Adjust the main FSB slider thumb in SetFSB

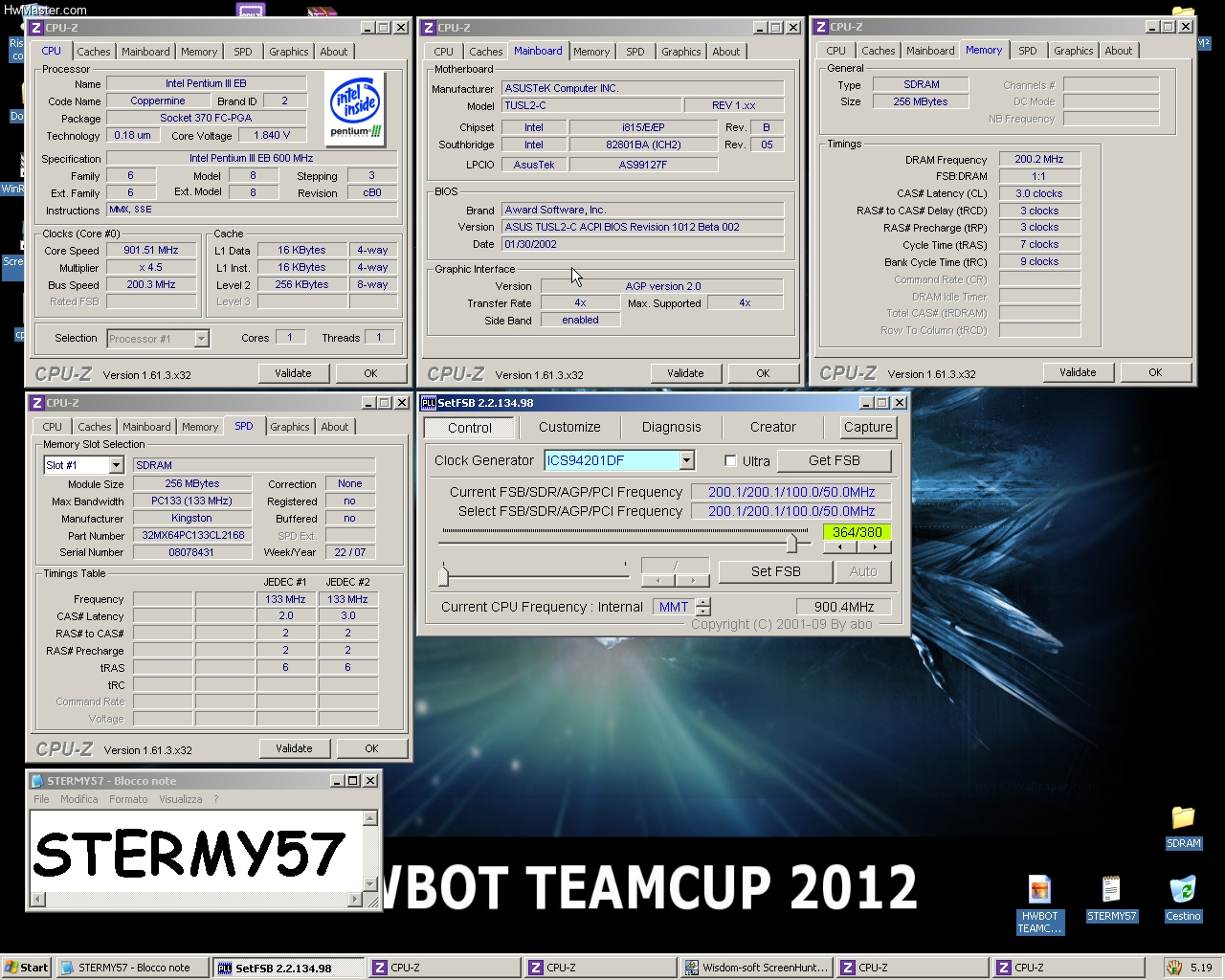(x=791, y=543)
